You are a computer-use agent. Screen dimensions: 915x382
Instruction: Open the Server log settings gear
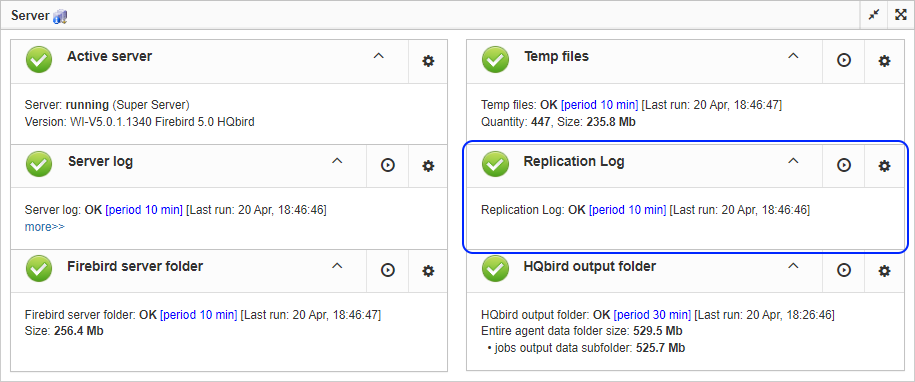click(428, 166)
